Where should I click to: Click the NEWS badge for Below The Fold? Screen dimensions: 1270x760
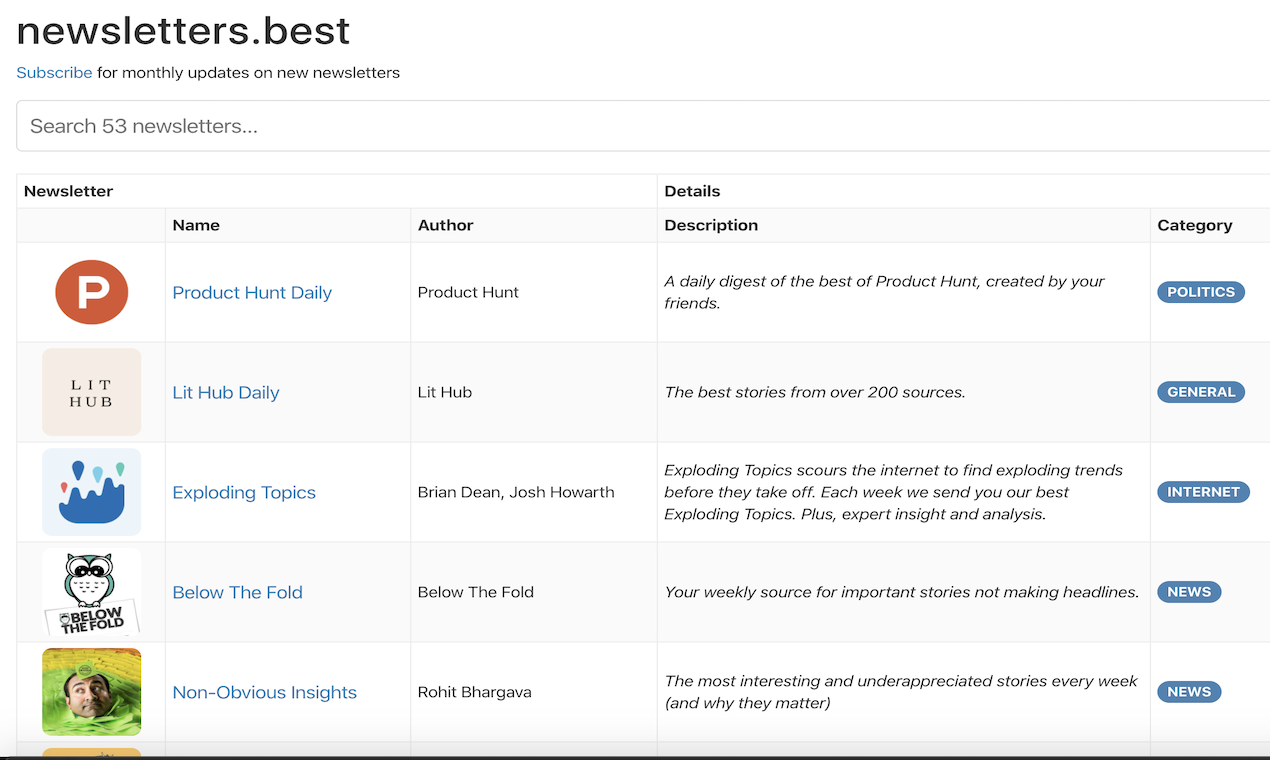[x=1189, y=591]
